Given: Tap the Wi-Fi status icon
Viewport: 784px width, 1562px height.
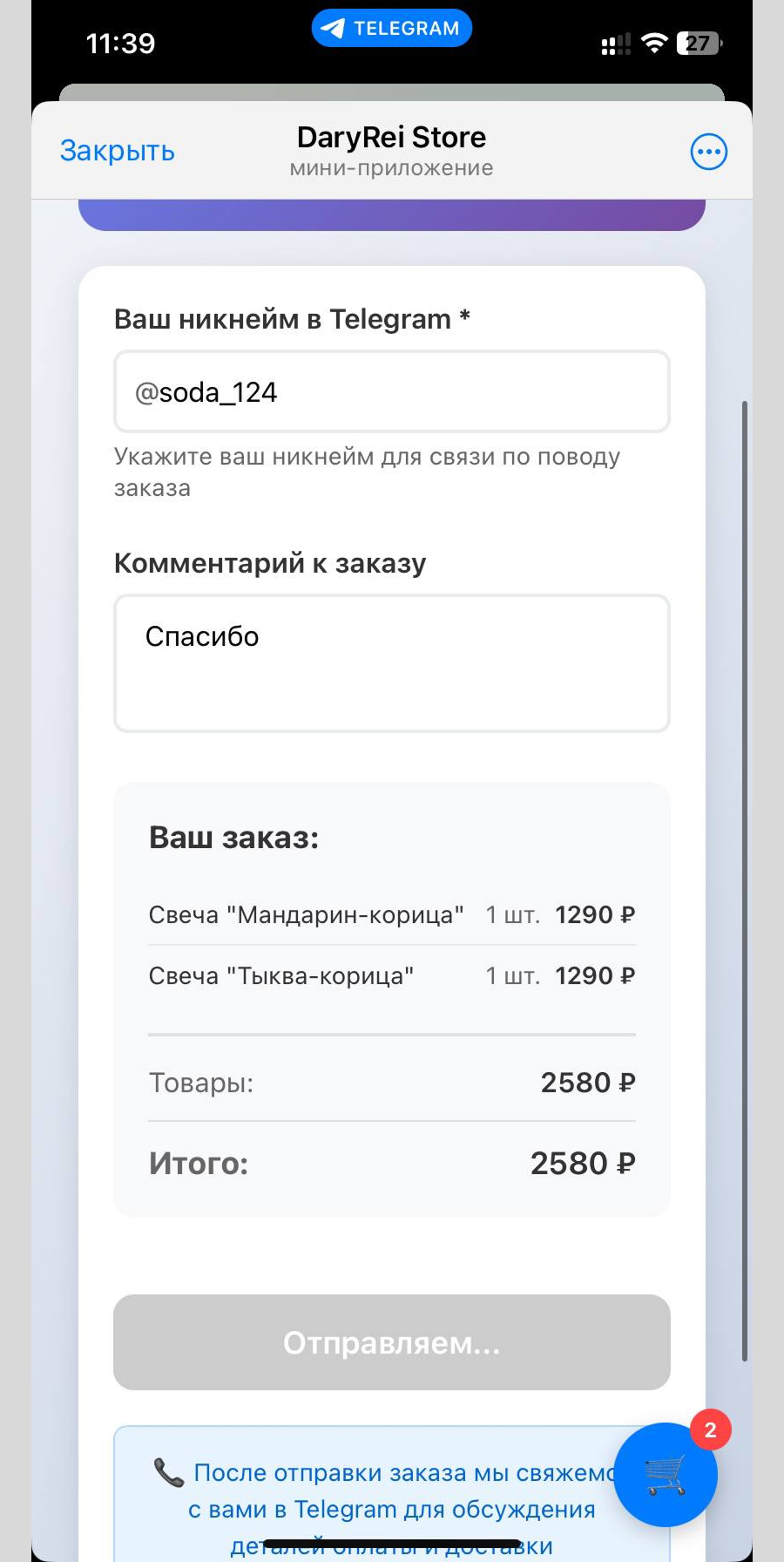Looking at the screenshot, I should point(653,43).
